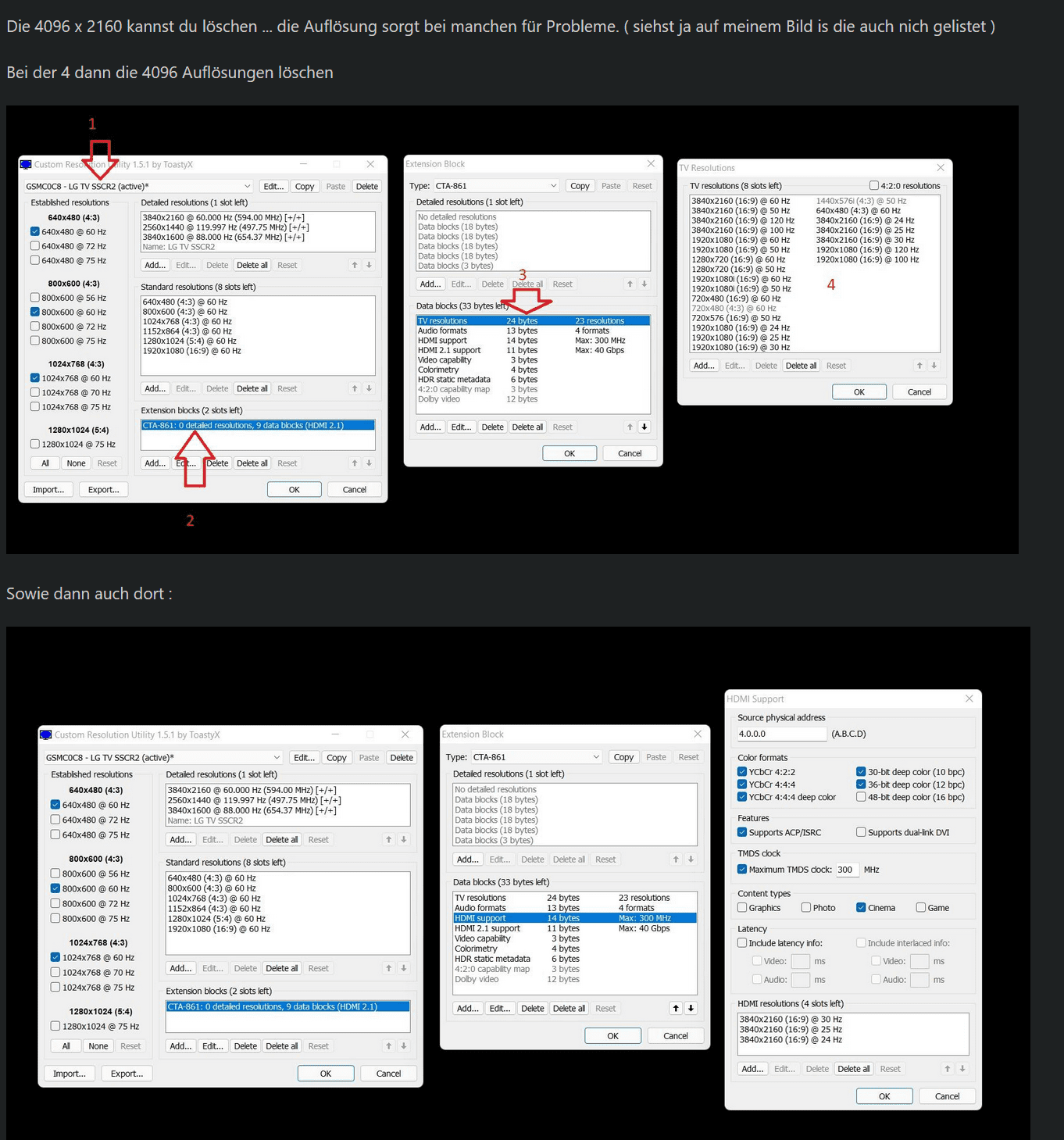
Task: Uncheck 36-bit deep color (12 bpc)
Action: 861,784
